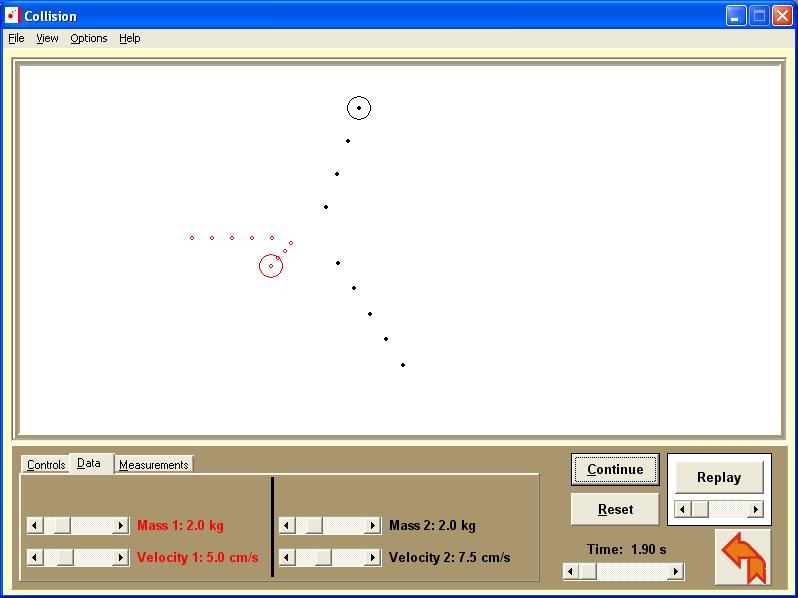Select the Data tab
Screen dimensions: 798x598
[x=89, y=463]
